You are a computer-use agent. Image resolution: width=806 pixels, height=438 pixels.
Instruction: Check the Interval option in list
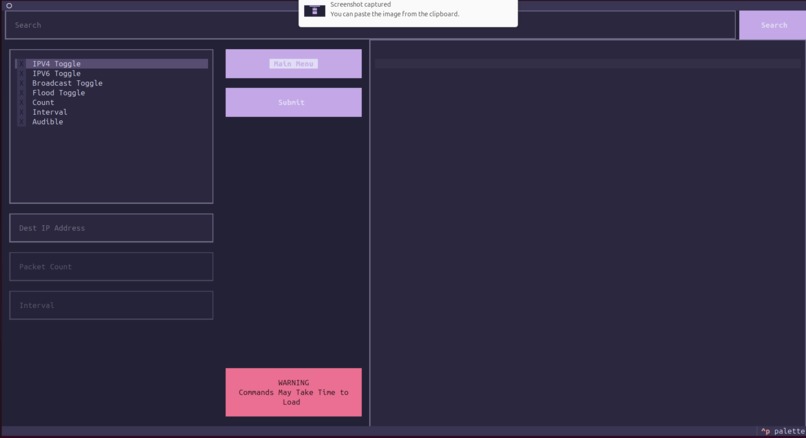22,112
